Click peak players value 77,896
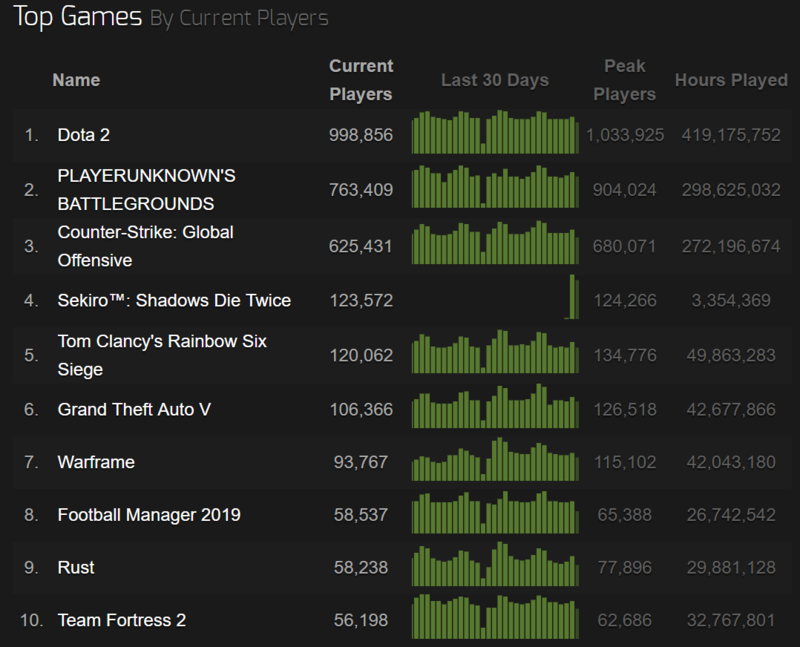800x647 pixels. point(624,567)
